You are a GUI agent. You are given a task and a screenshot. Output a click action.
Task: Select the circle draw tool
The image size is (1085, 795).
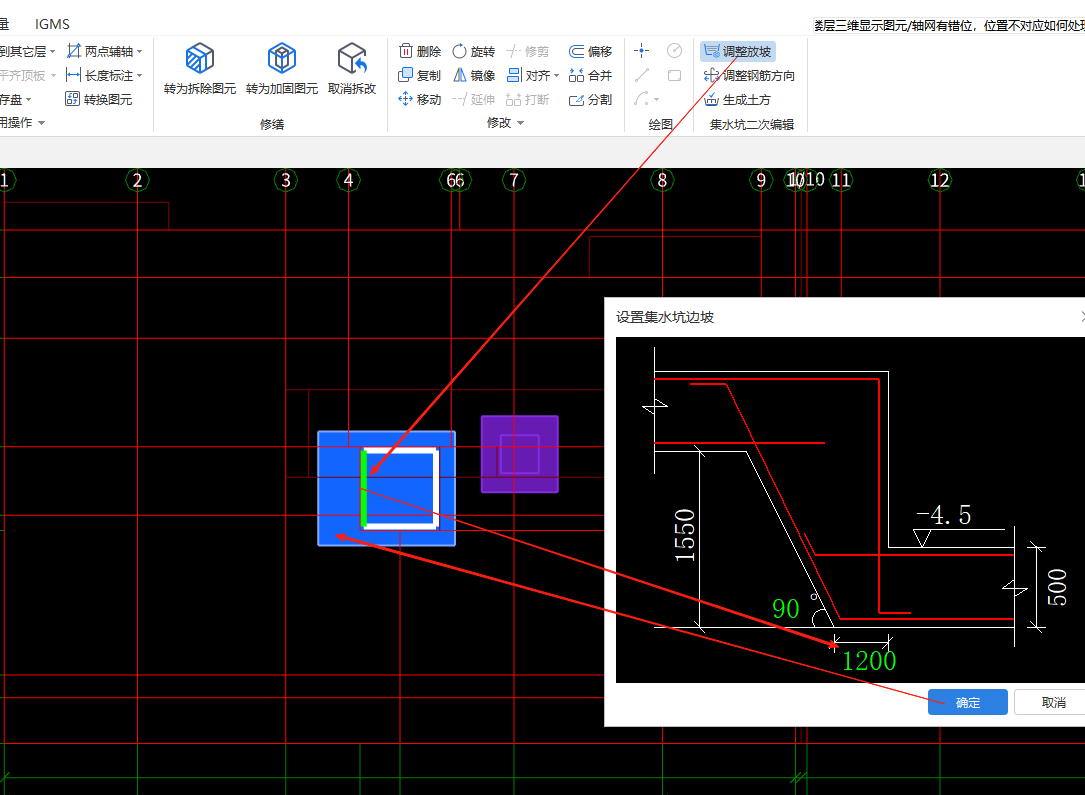pyautogui.click(x=674, y=51)
